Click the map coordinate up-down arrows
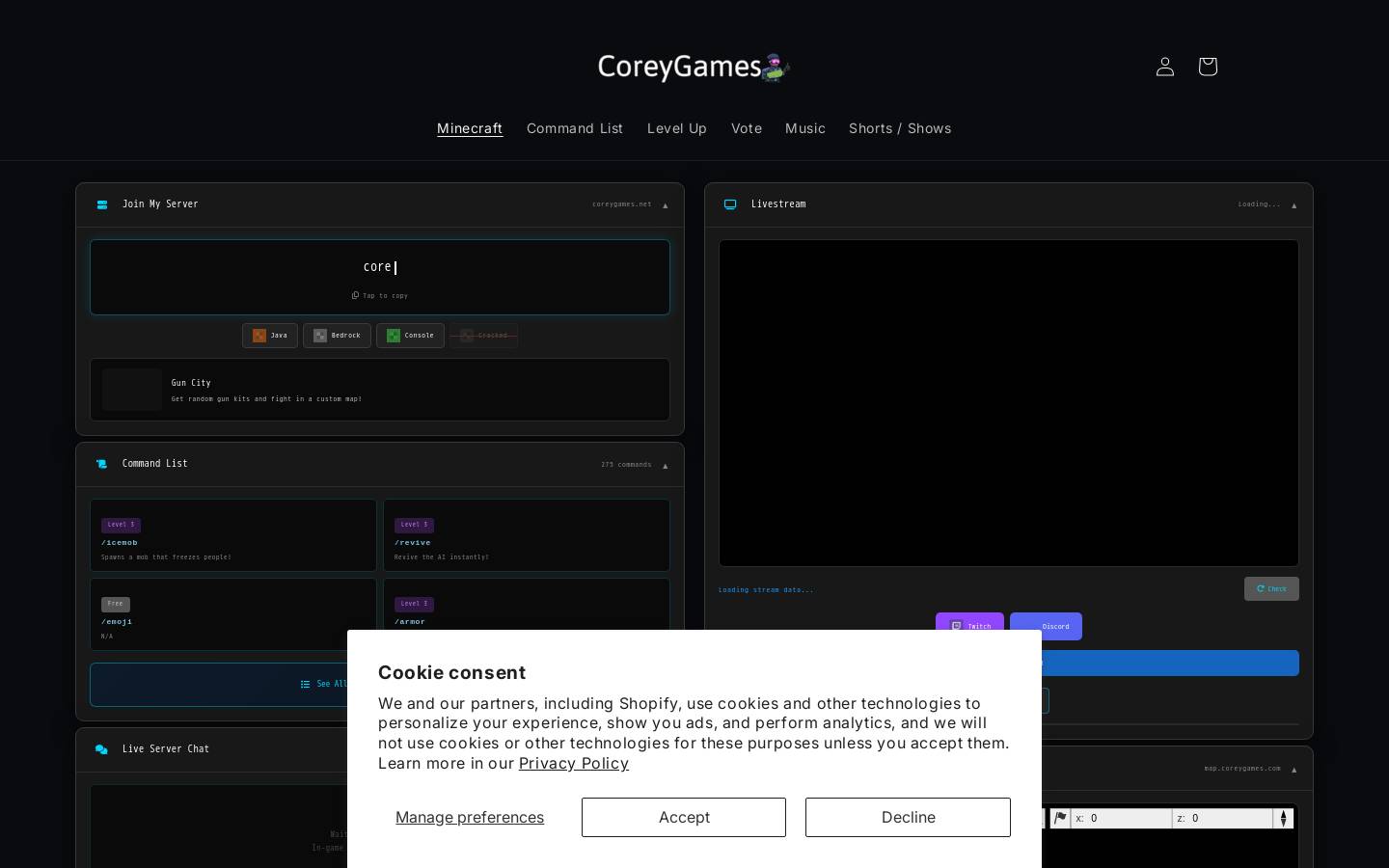This screenshot has height=868, width=1389. [1283, 818]
